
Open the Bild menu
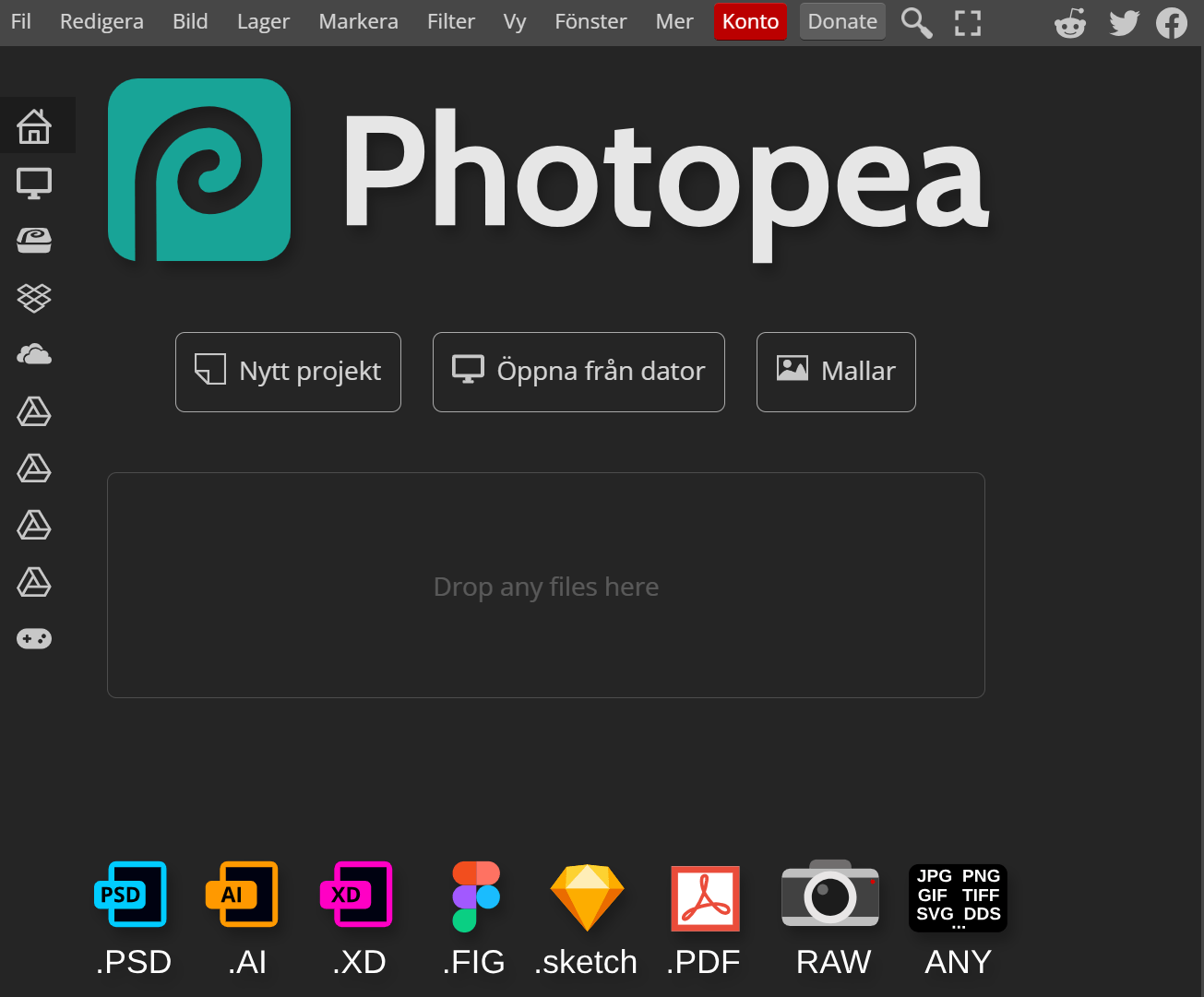tap(190, 21)
